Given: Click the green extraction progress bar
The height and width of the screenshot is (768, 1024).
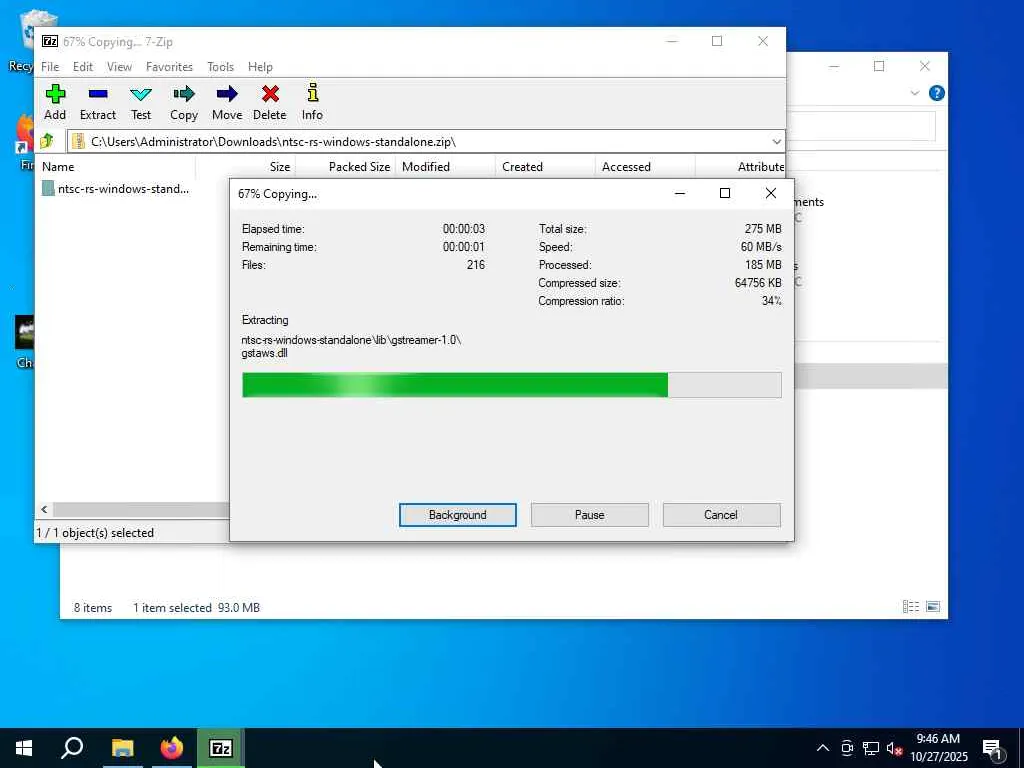Looking at the screenshot, I should pyautogui.click(x=511, y=385).
